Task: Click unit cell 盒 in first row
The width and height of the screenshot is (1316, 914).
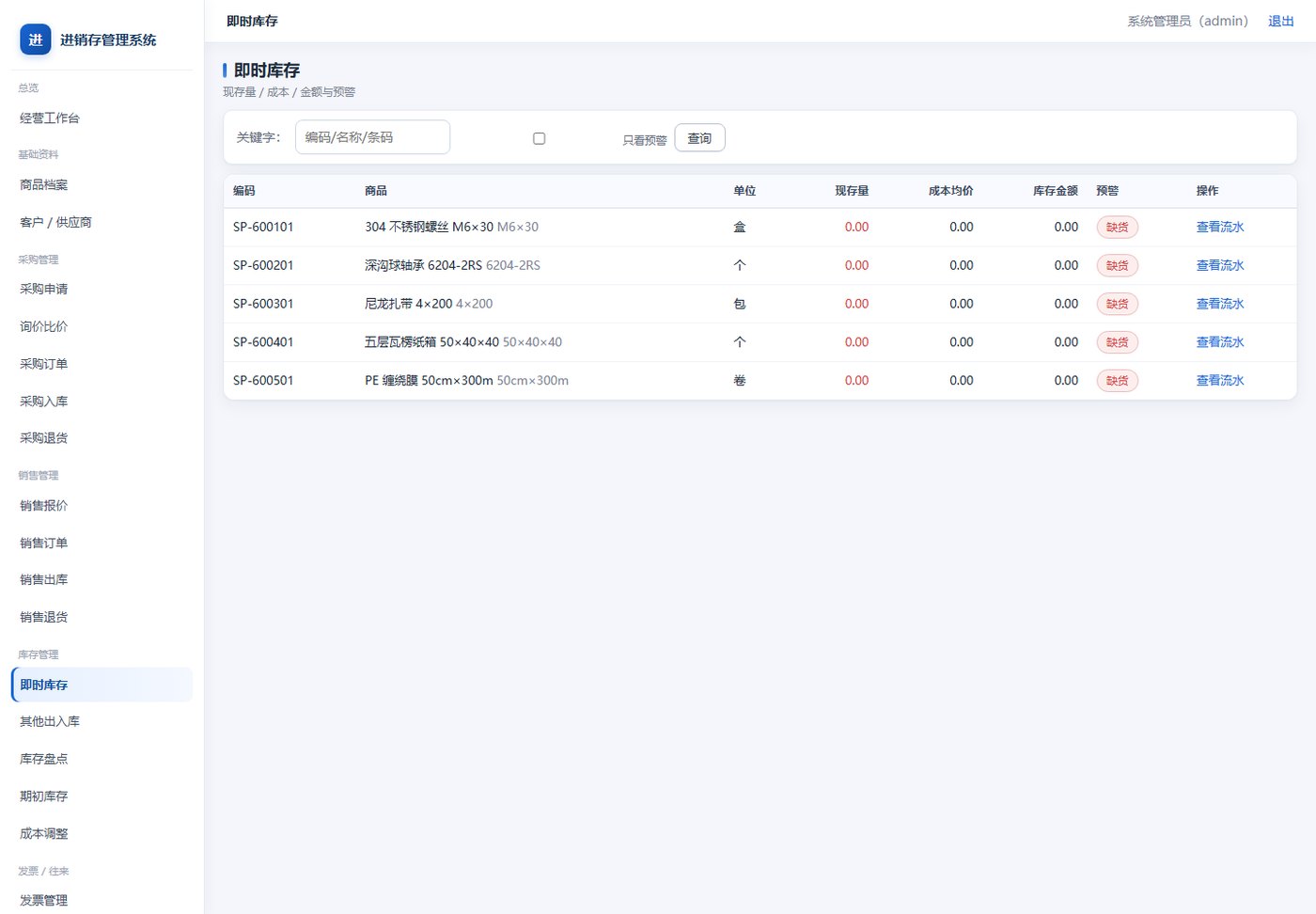Action: pyautogui.click(x=740, y=227)
